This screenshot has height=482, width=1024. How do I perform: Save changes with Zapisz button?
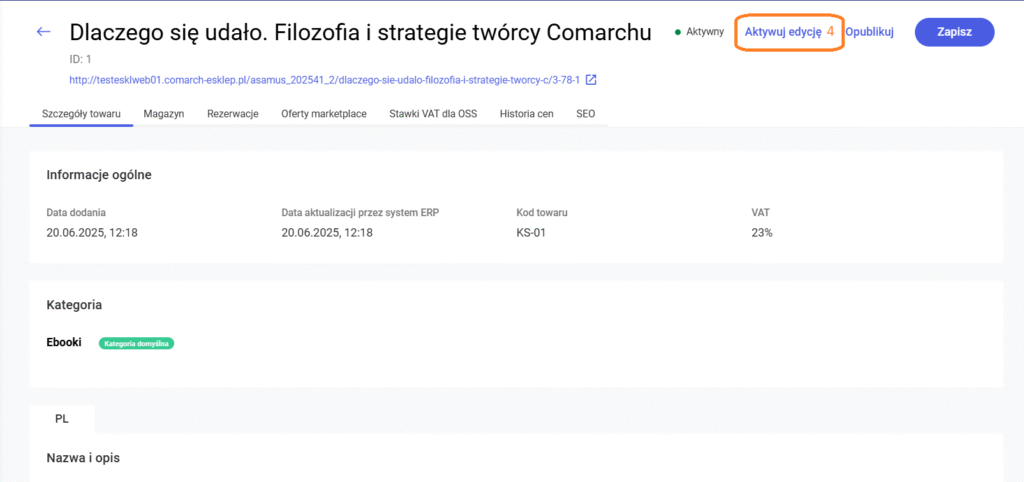pos(954,32)
